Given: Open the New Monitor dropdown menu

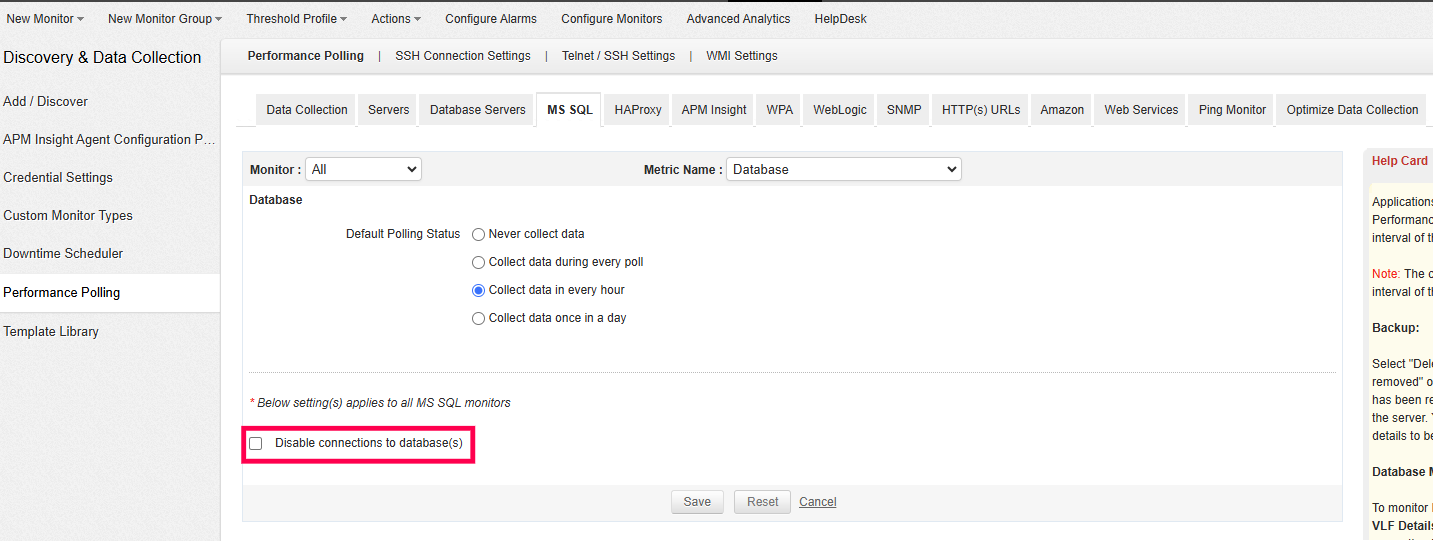Looking at the screenshot, I should [45, 19].
